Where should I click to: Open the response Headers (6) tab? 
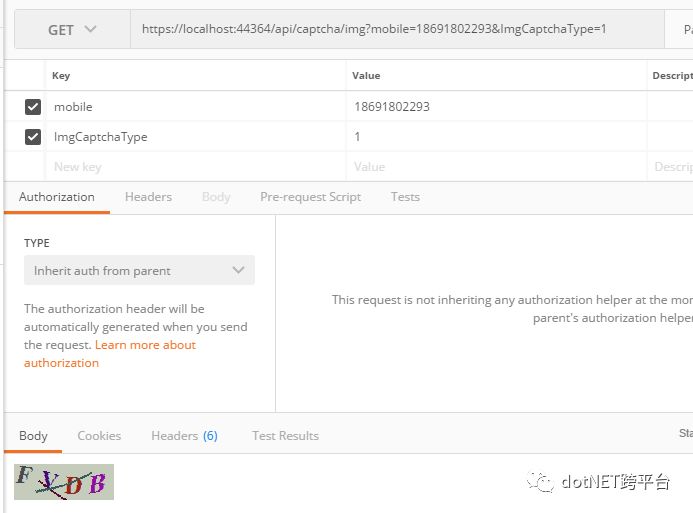click(184, 436)
